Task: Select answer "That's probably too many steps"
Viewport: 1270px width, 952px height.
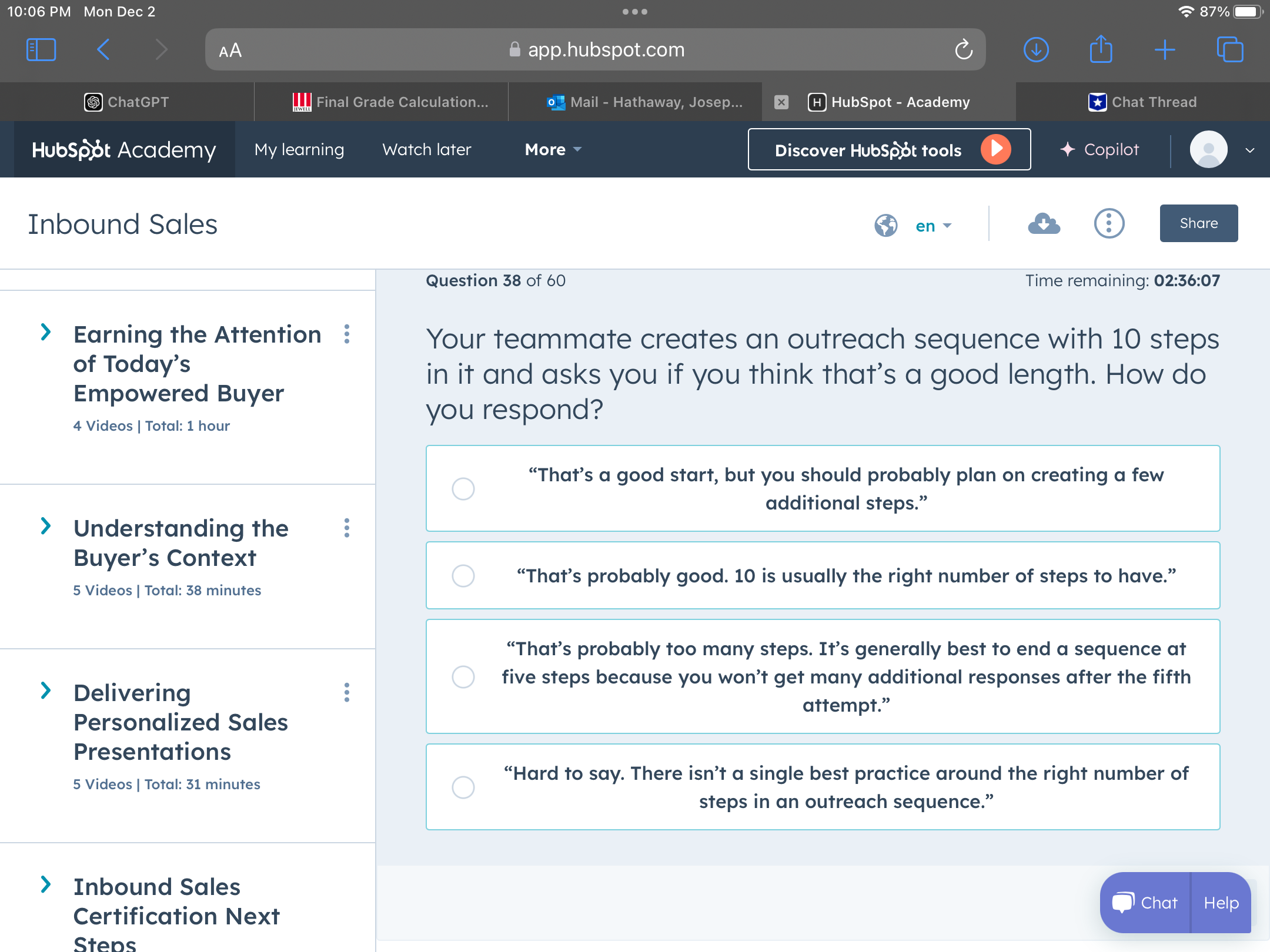Action: click(463, 677)
